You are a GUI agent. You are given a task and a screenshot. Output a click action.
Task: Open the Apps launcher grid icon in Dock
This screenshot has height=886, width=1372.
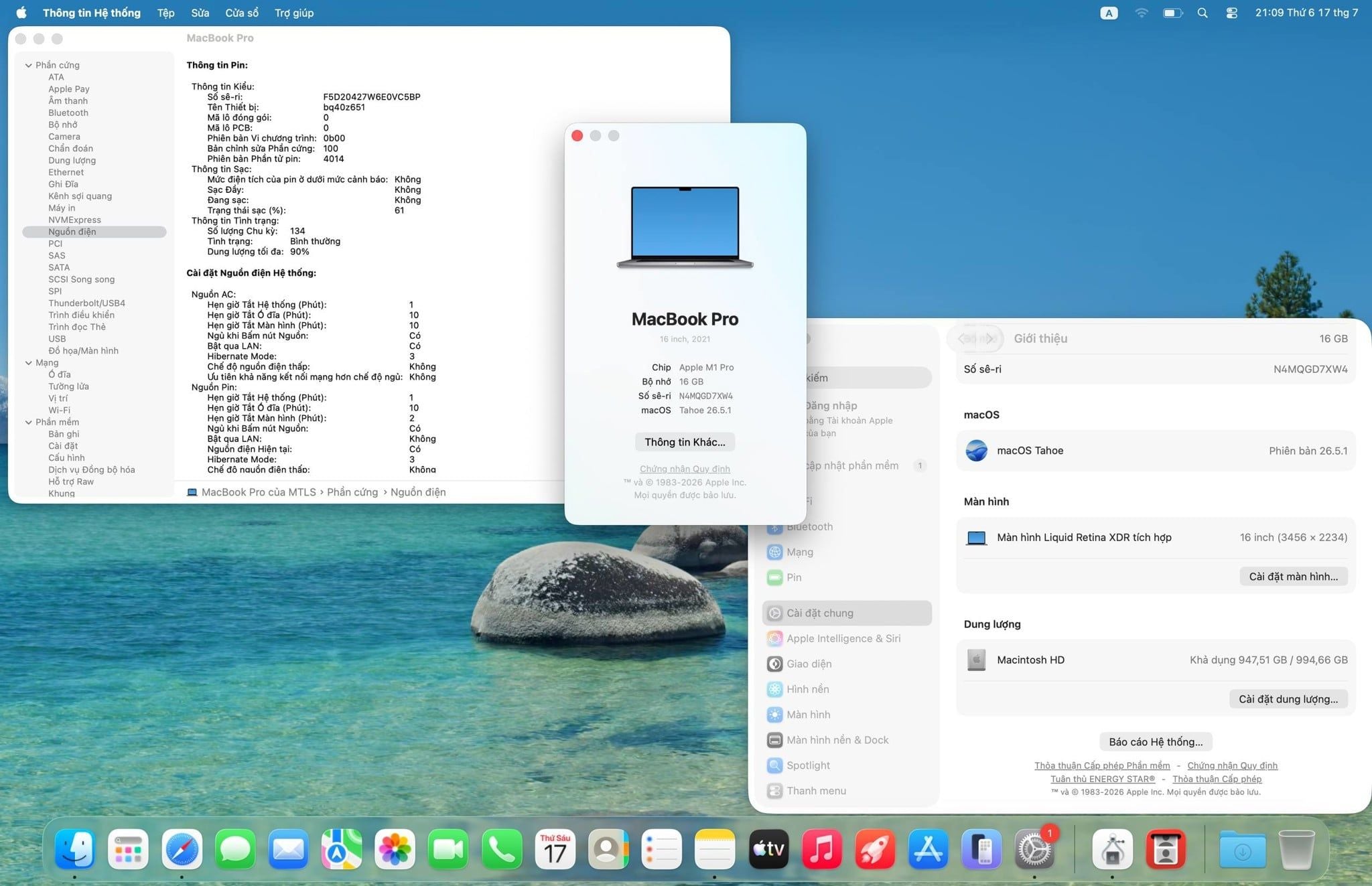[x=128, y=849]
